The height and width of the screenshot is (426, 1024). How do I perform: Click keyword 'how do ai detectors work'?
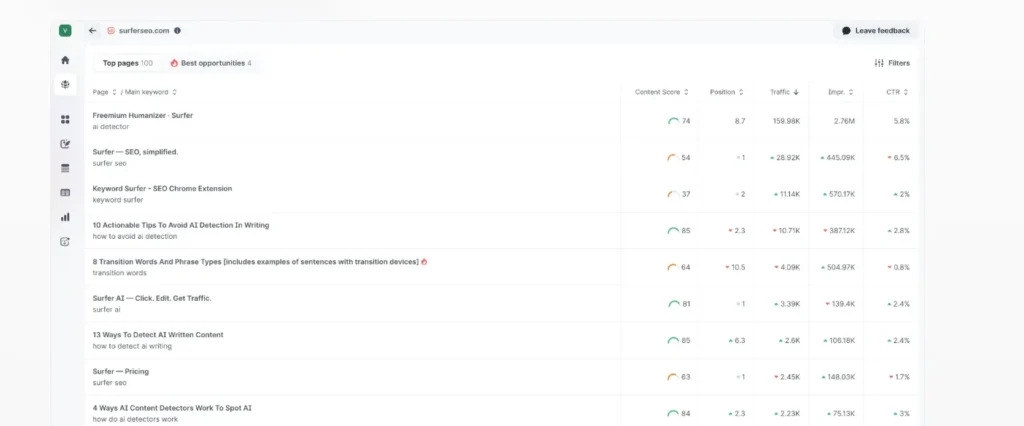pyautogui.click(x=135, y=419)
